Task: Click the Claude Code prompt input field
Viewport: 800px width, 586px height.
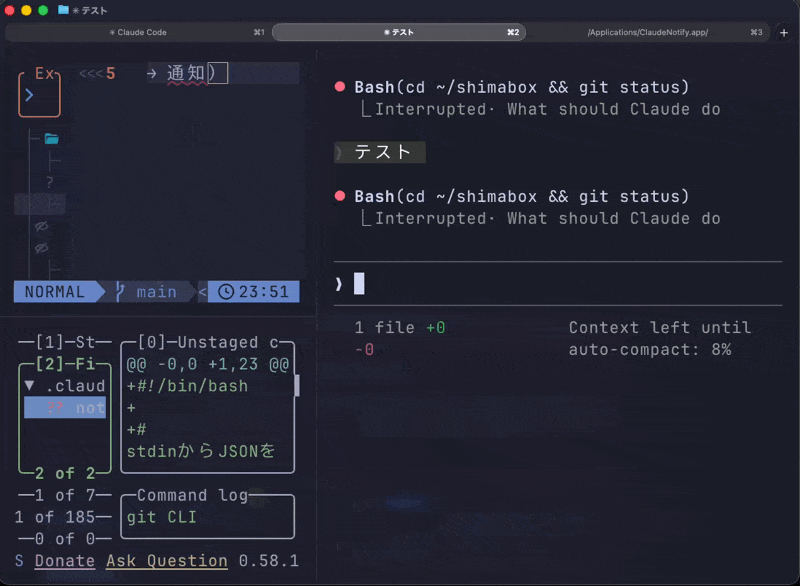Action: [x=560, y=284]
